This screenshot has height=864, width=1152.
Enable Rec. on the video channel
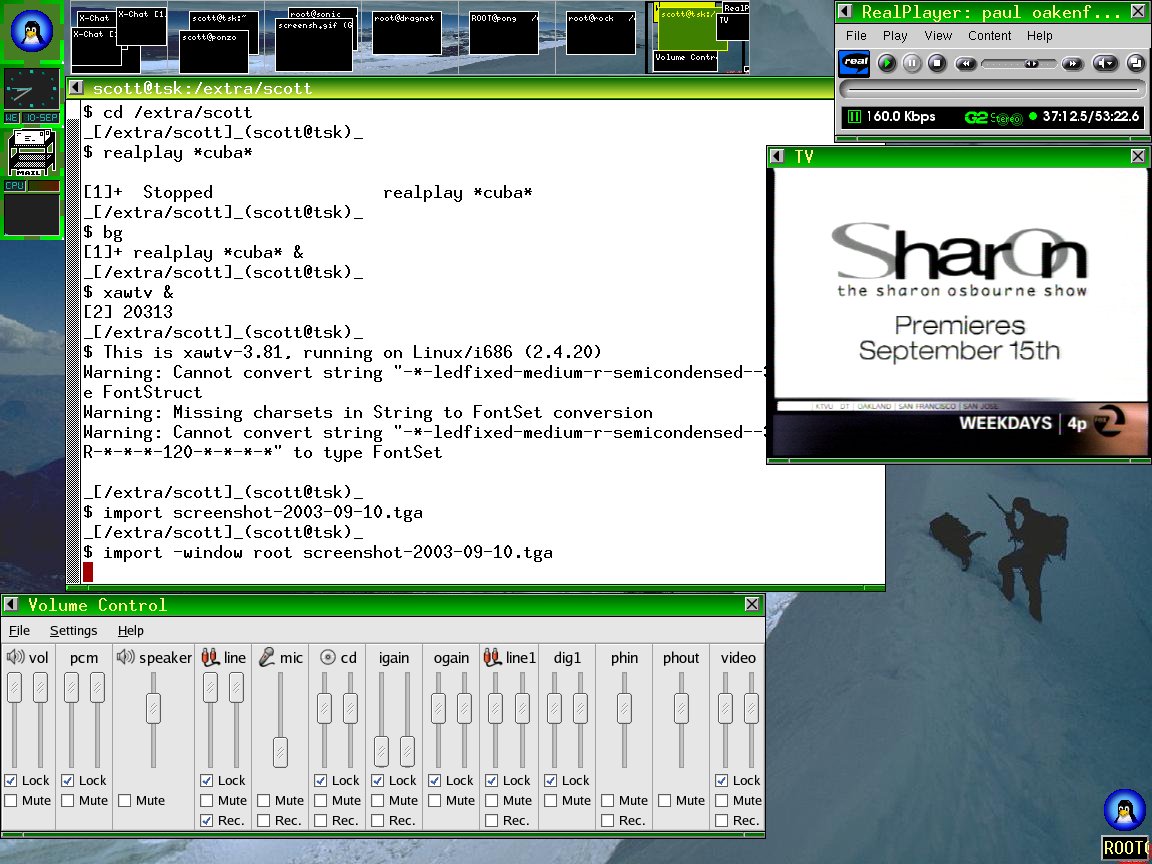(x=721, y=820)
